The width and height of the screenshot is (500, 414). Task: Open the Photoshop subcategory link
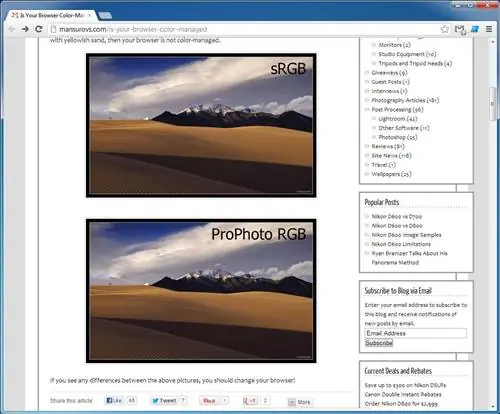click(x=398, y=137)
